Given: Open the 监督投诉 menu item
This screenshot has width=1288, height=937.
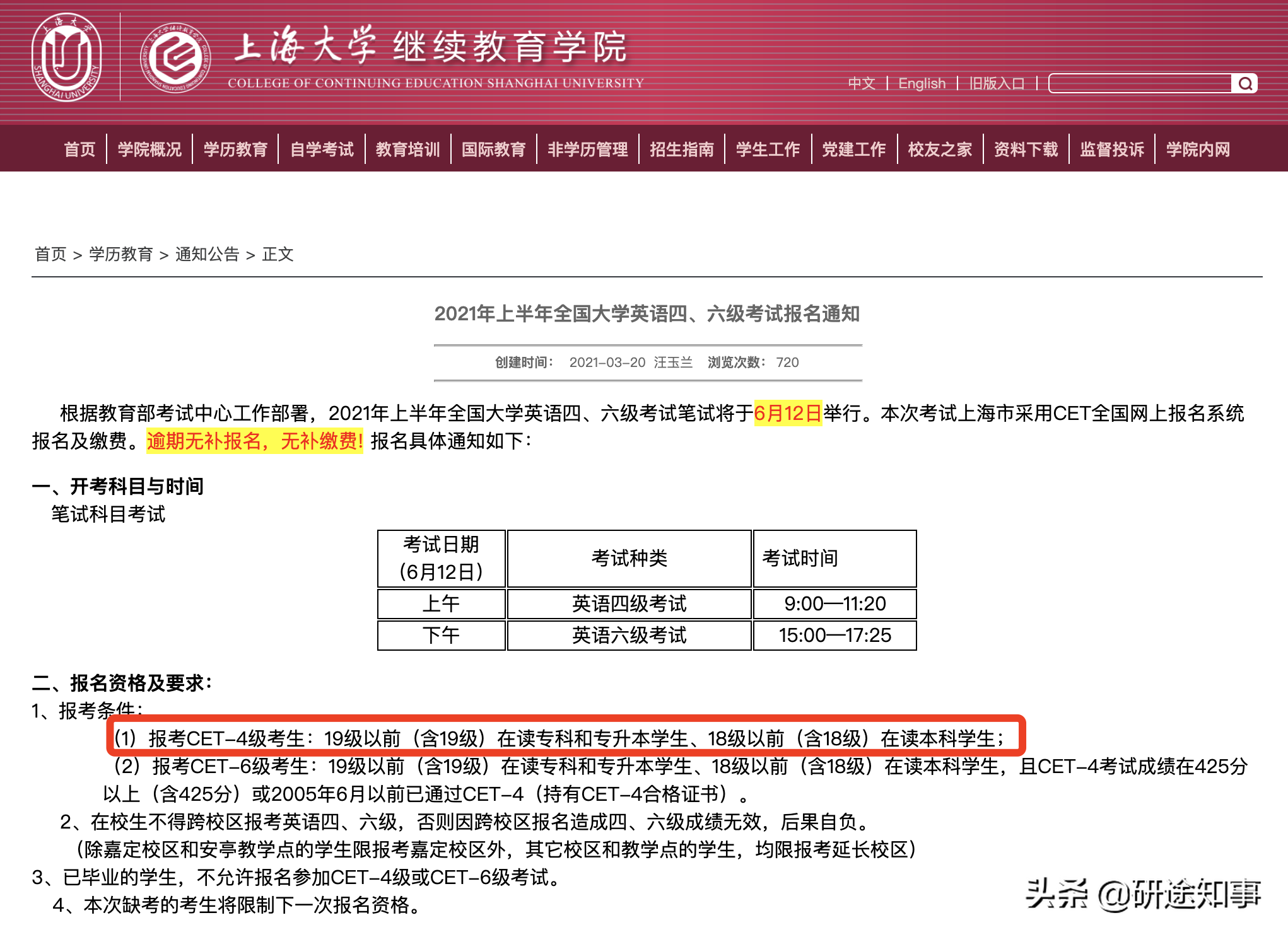Looking at the screenshot, I should [1111, 149].
